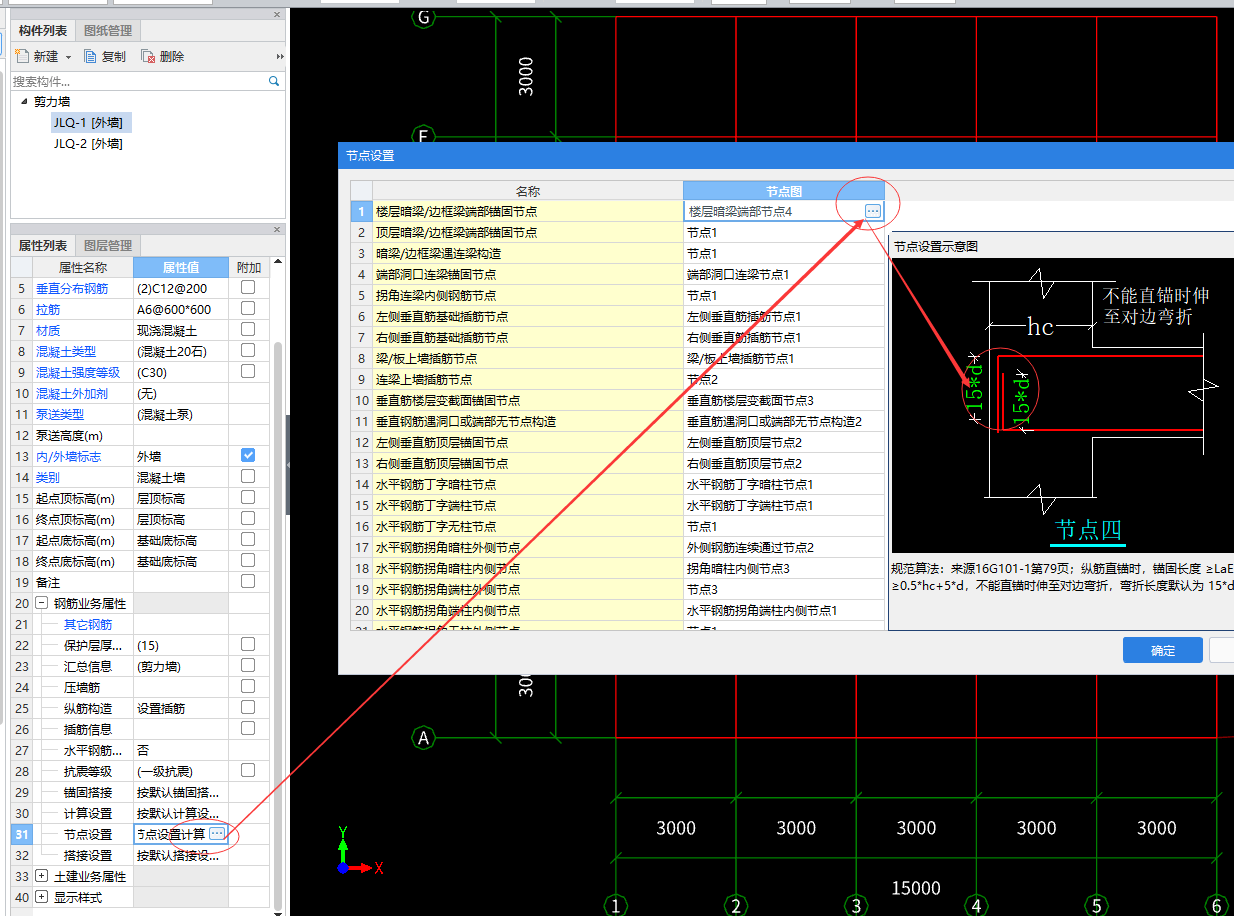Image resolution: width=1234 pixels, height=916 pixels.
Task: Click 按默认计算设 value in 计算设置 row
Action: [x=181, y=813]
